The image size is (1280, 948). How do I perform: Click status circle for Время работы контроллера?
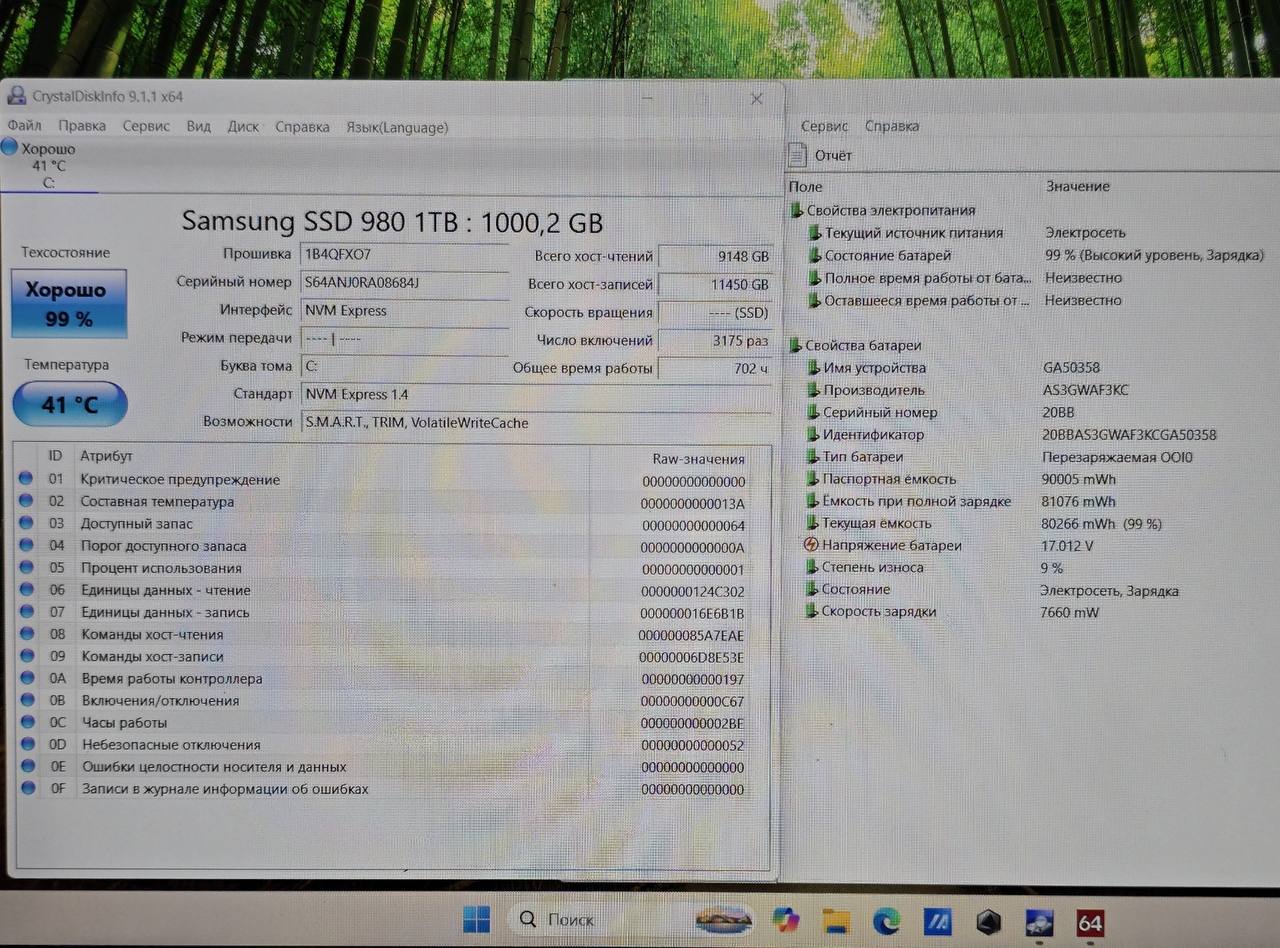[x=27, y=678]
